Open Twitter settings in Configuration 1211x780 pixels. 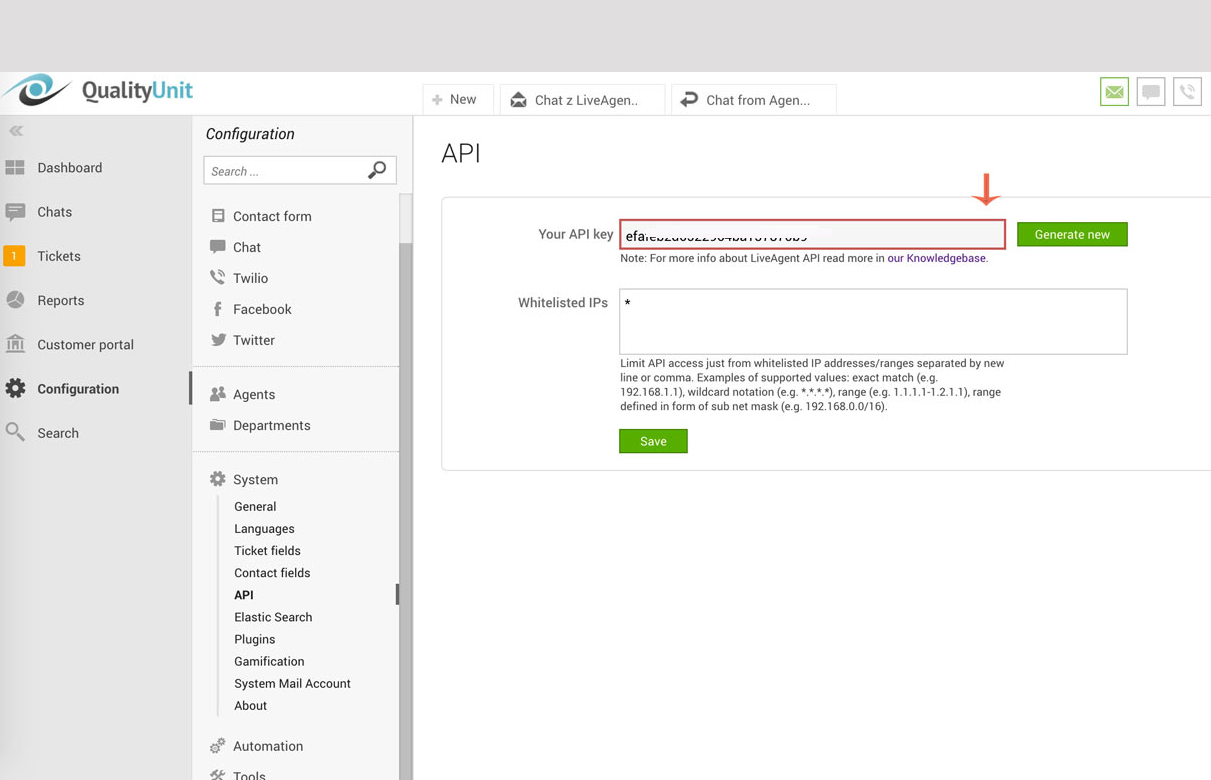(253, 340)
